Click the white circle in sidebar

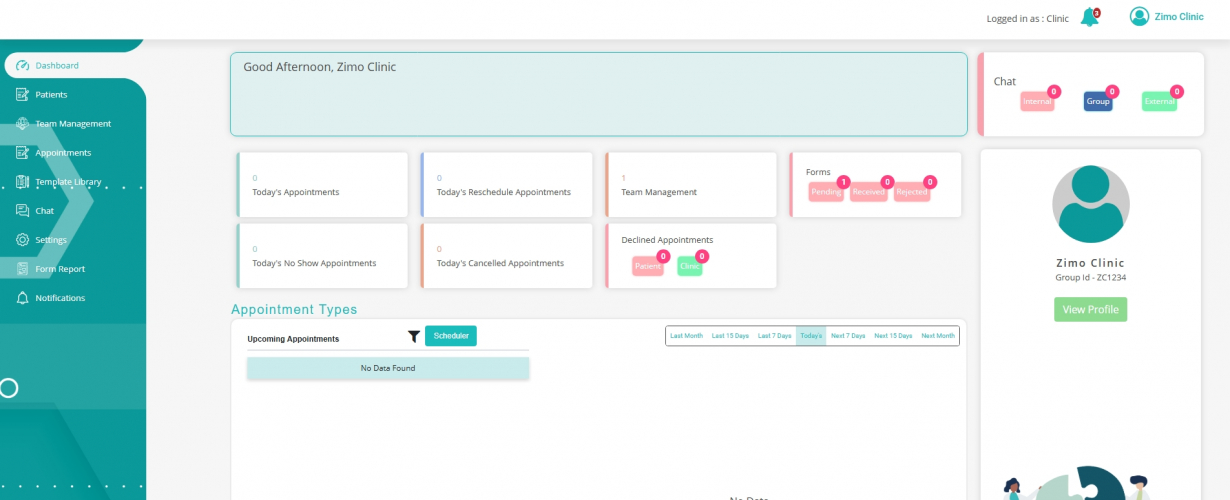9,388
